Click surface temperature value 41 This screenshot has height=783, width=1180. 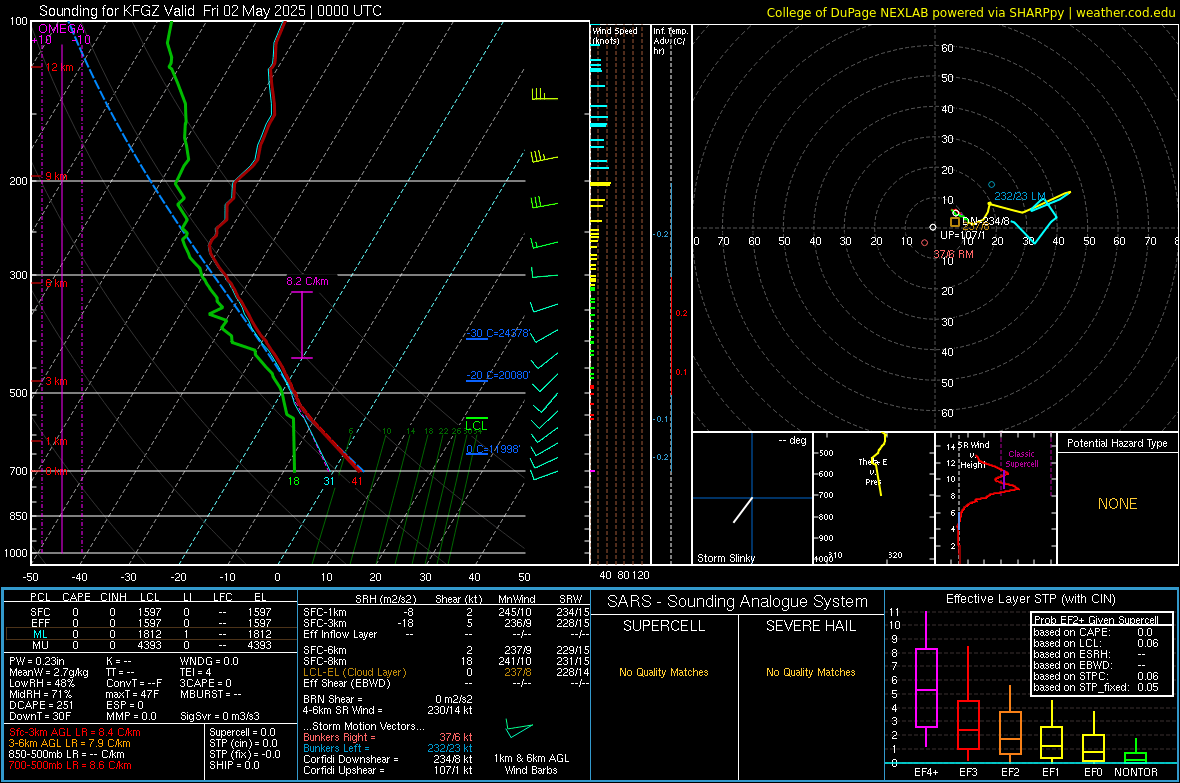(x=357, y=481)
